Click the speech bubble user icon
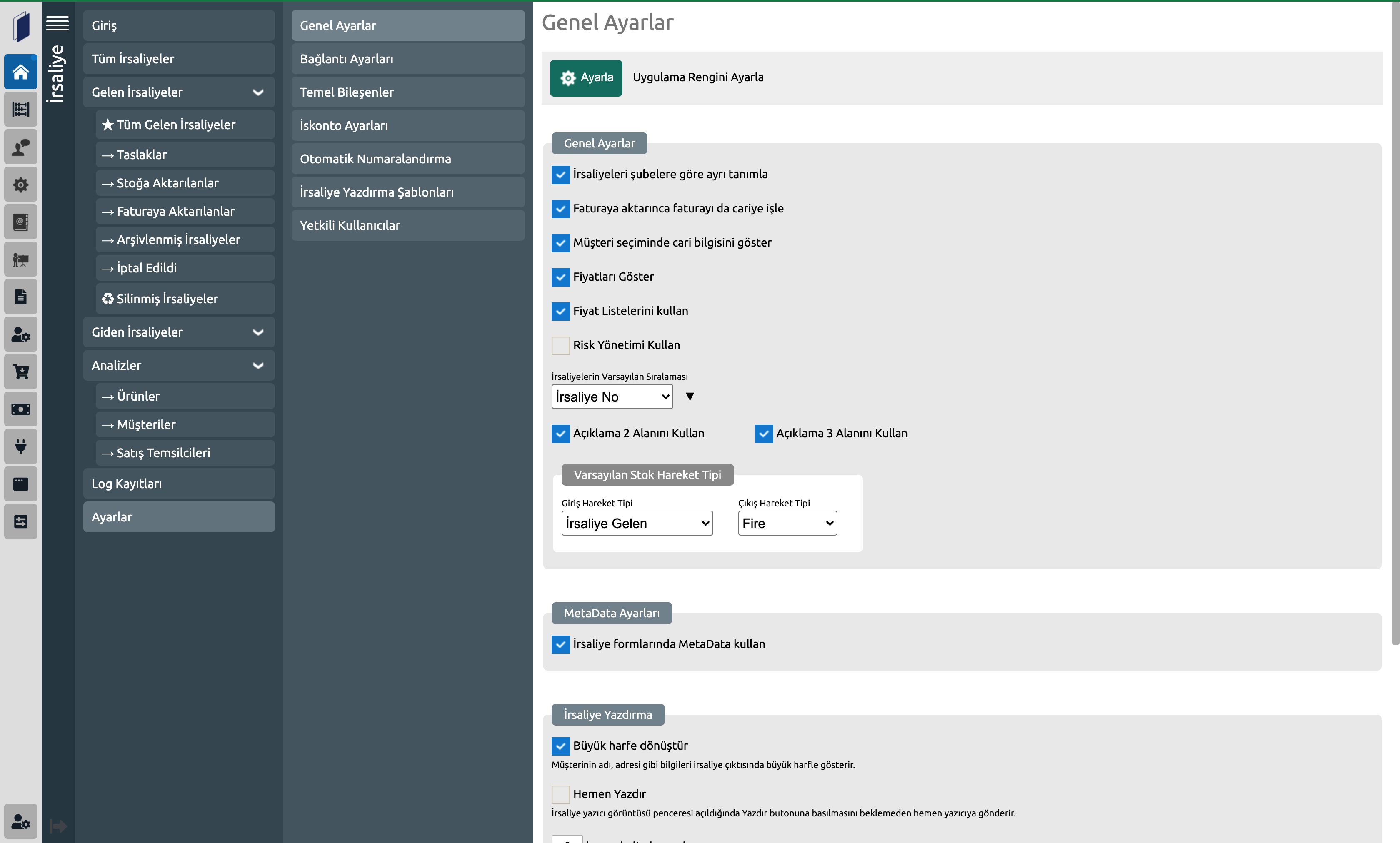1400x843 pixels. tap(21, 147)
